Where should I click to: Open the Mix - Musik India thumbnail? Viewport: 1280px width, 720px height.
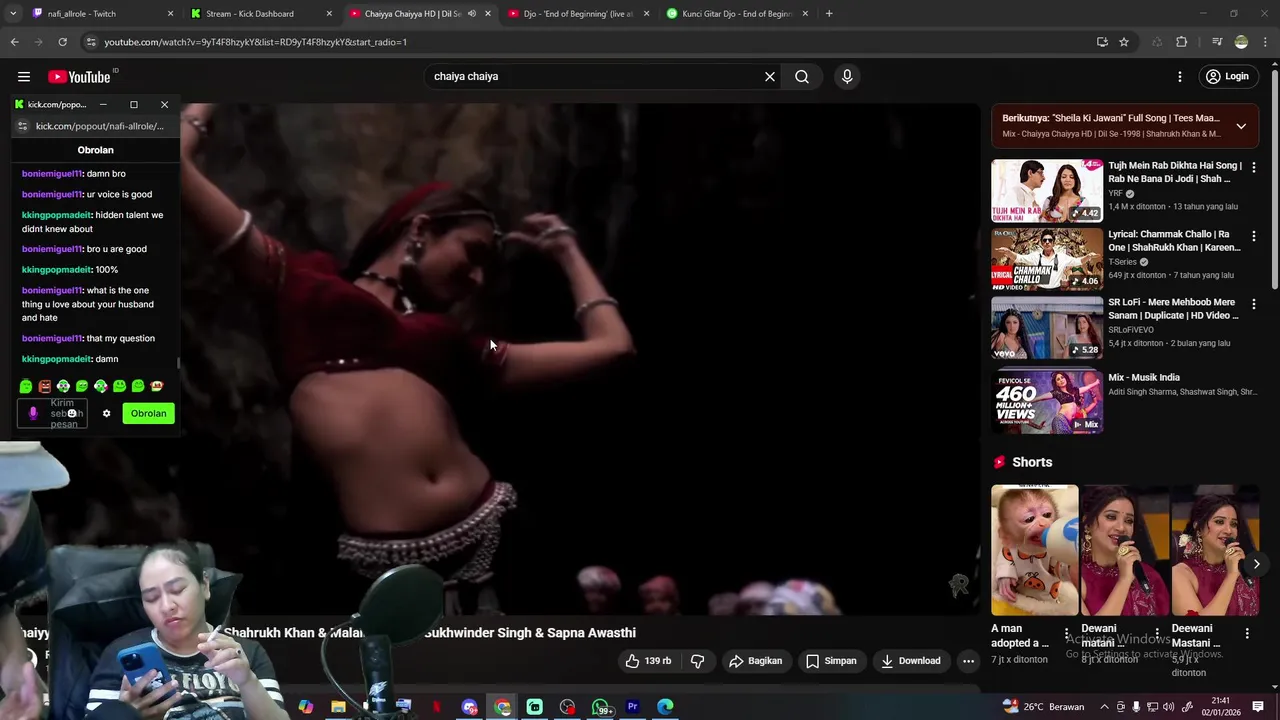pyautogui.click(x=1046, y=401)
